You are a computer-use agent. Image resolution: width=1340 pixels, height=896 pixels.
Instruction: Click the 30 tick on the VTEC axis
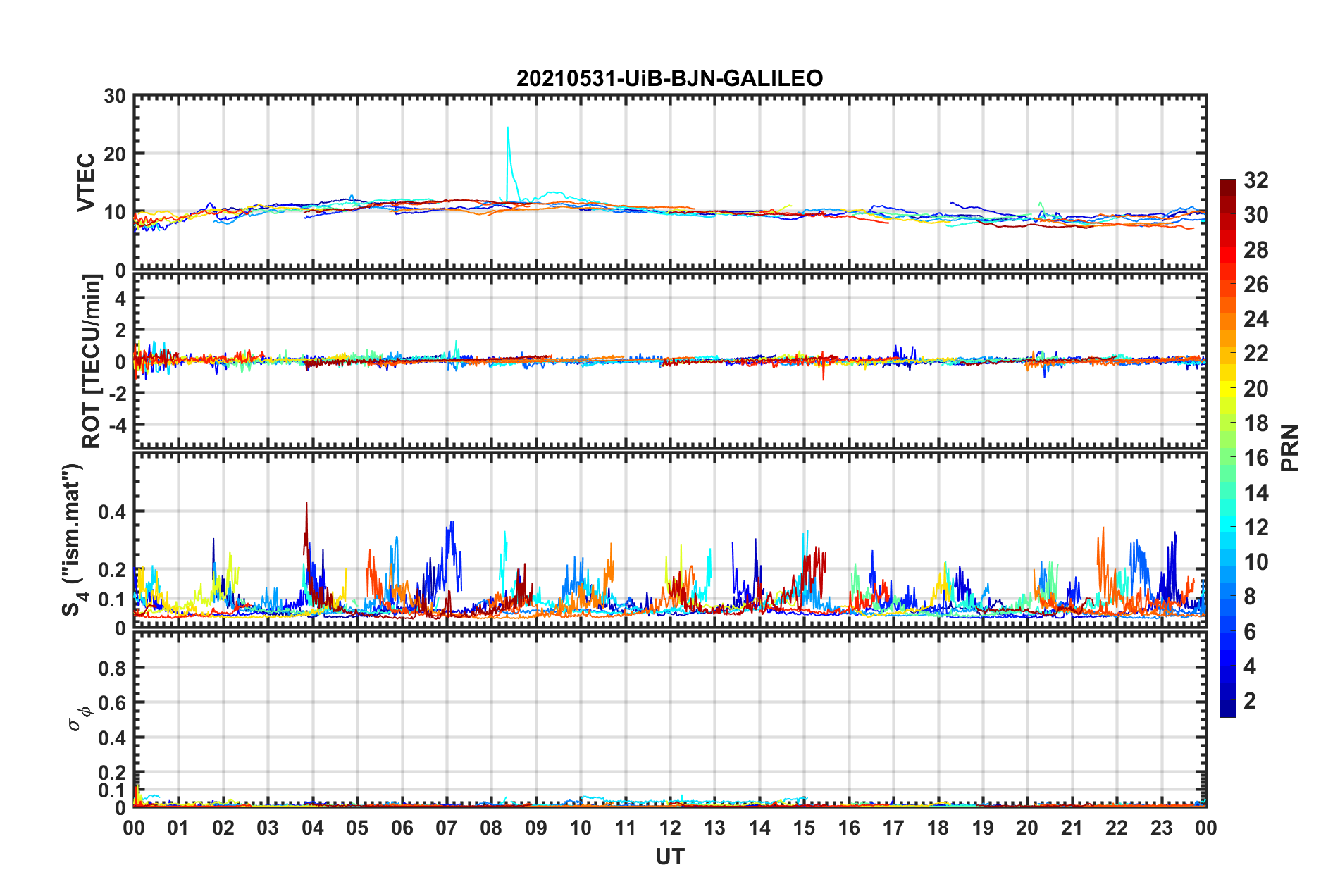[x=115, y=97]
